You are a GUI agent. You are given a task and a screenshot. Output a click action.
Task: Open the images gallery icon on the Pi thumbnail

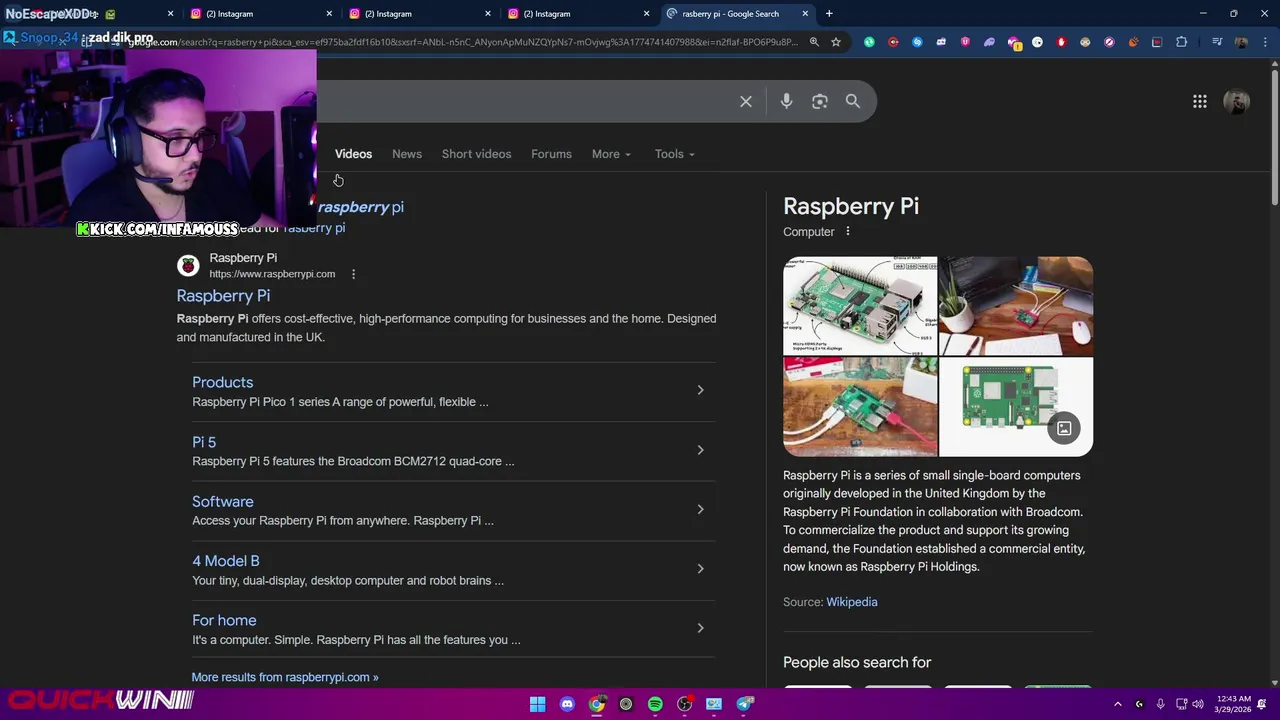click(x=1064, y=429)
